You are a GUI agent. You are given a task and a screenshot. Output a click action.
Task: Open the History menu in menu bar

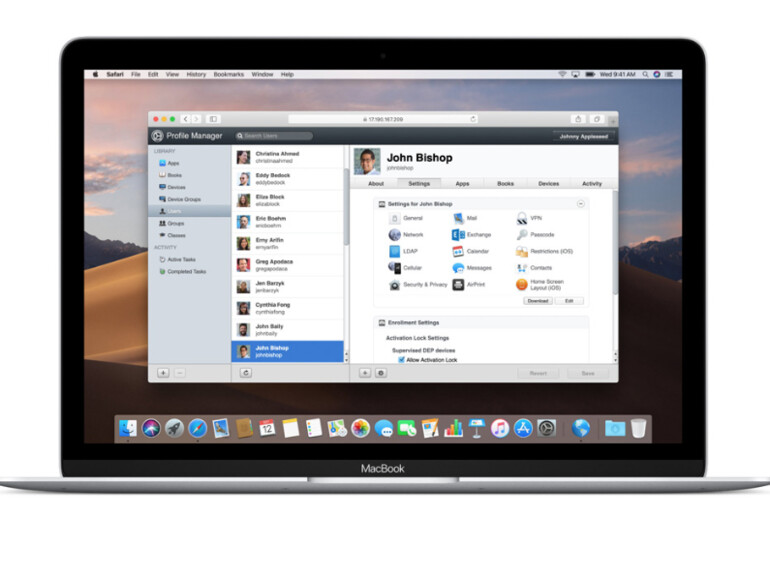[x=196, y=75]
